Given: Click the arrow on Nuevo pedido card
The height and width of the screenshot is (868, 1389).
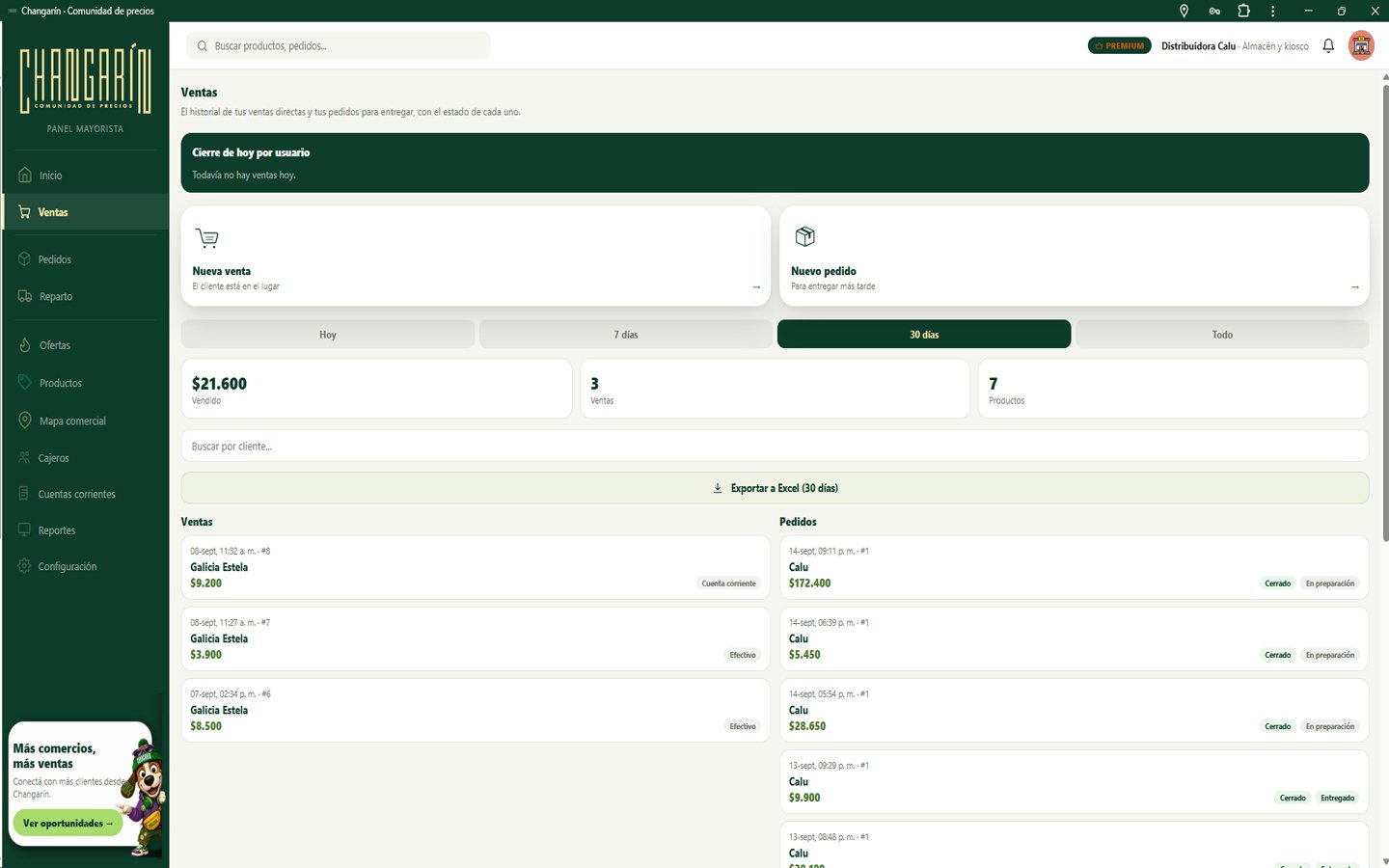Looking at the screenshot, I should (1354, 286).
